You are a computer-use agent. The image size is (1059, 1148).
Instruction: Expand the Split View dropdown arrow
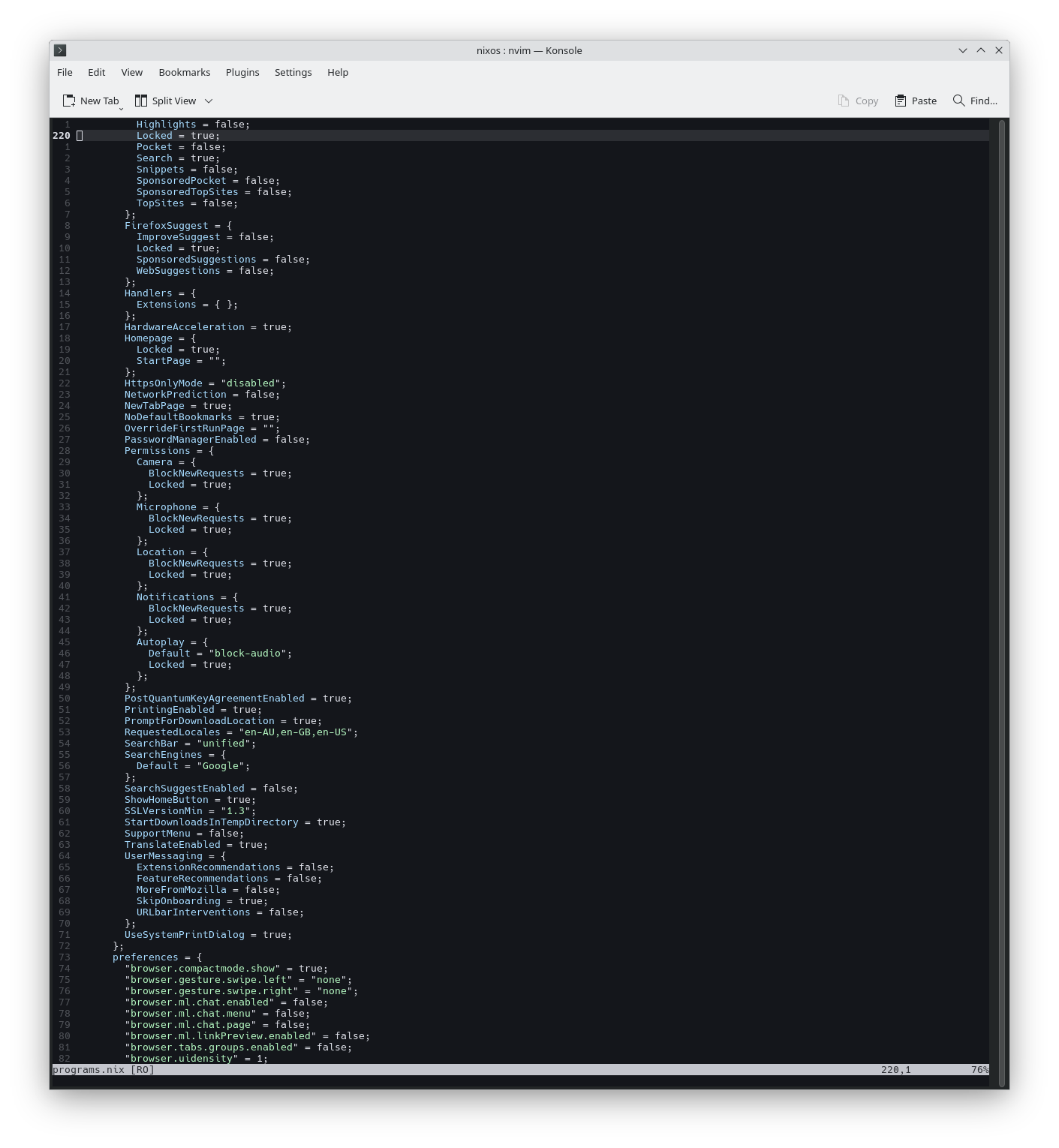(209, 101)
